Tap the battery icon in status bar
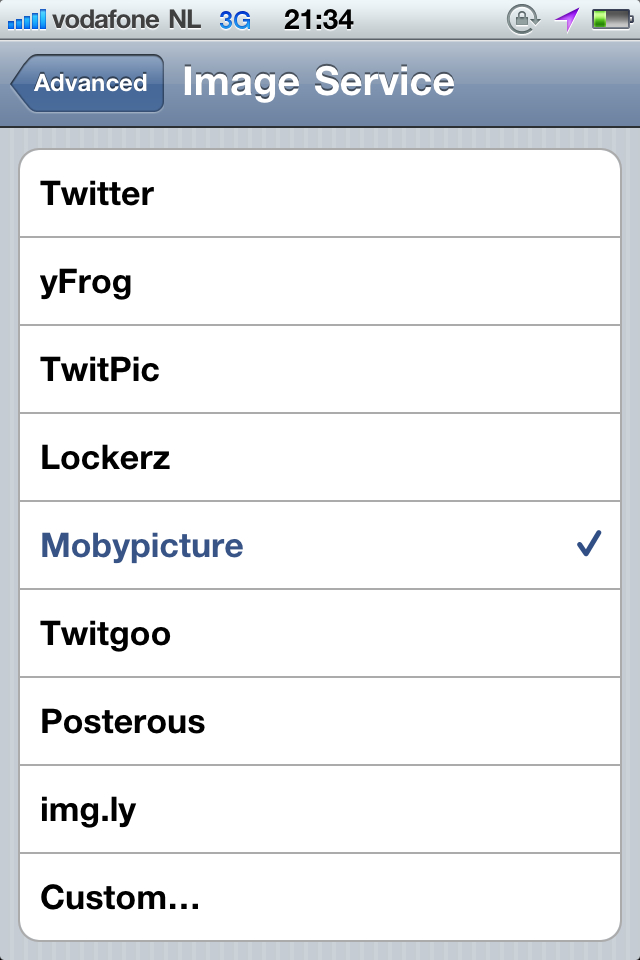 609,19
